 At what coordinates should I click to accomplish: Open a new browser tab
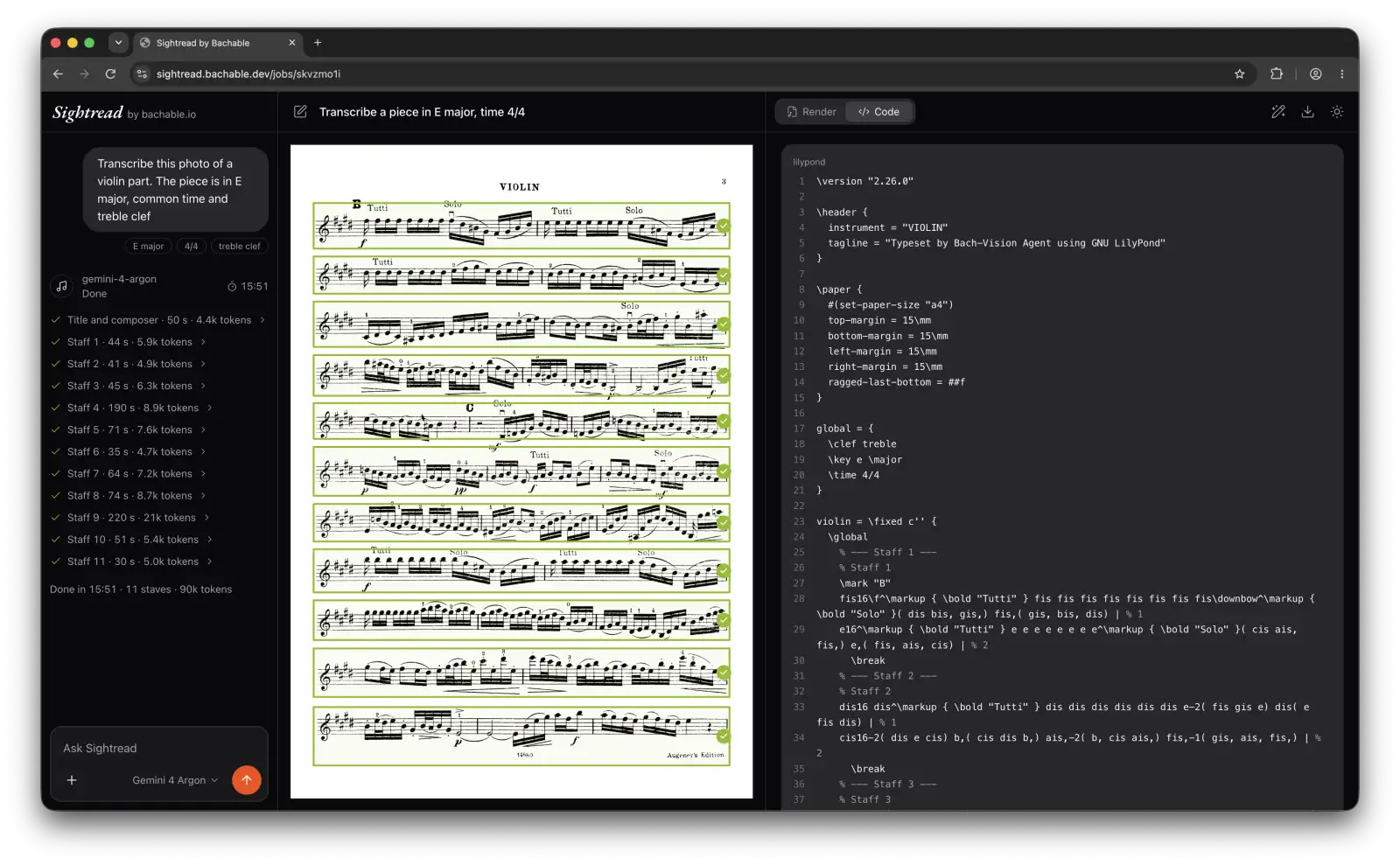(318, 43)
